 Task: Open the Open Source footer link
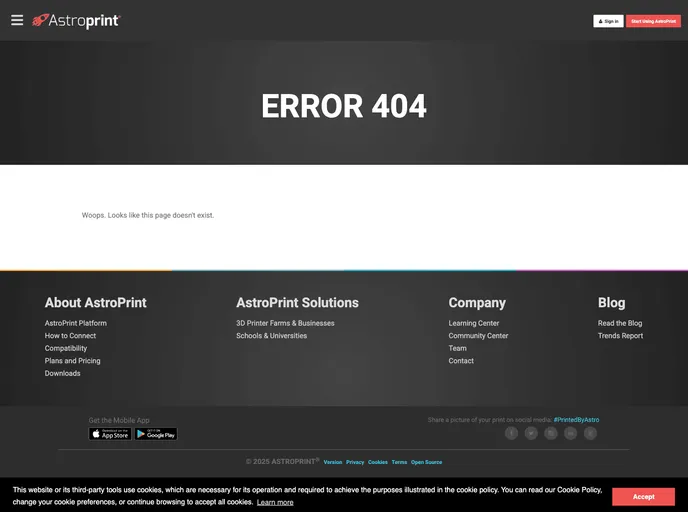click(x=426, y=462)
